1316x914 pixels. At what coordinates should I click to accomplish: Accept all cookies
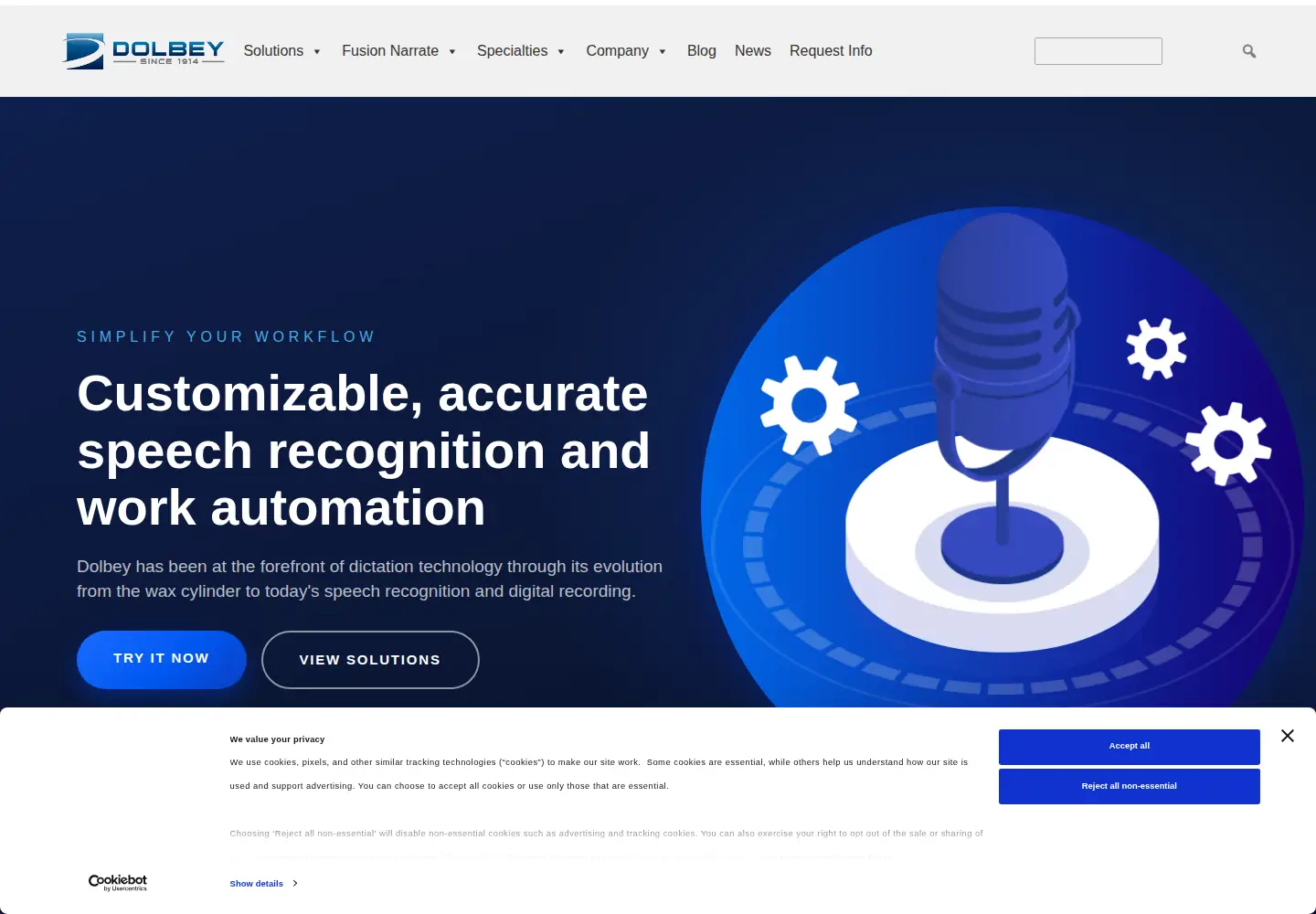tap(1130, 747)
